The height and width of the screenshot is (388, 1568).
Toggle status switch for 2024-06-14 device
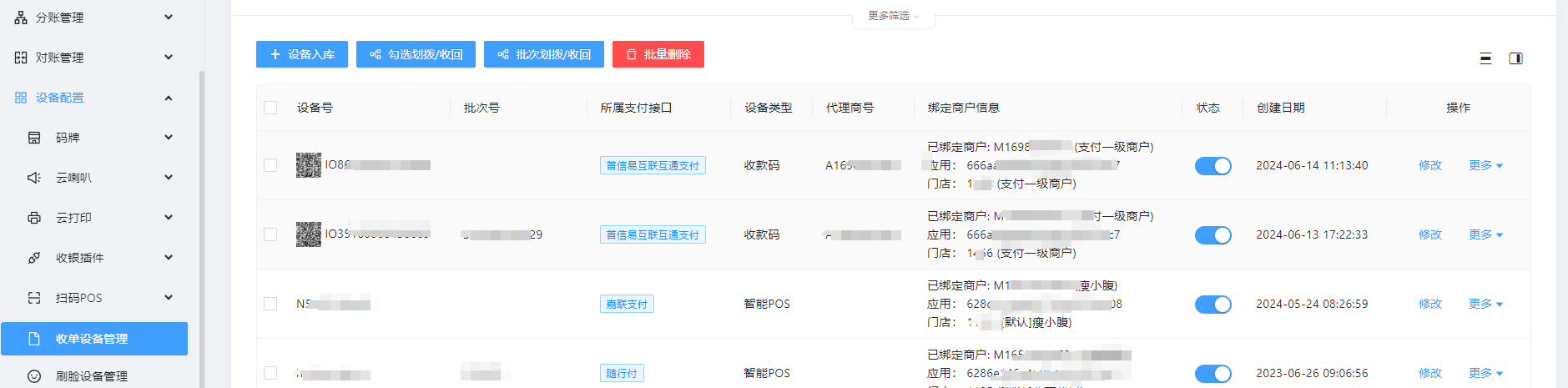(x=1213, y=166)
